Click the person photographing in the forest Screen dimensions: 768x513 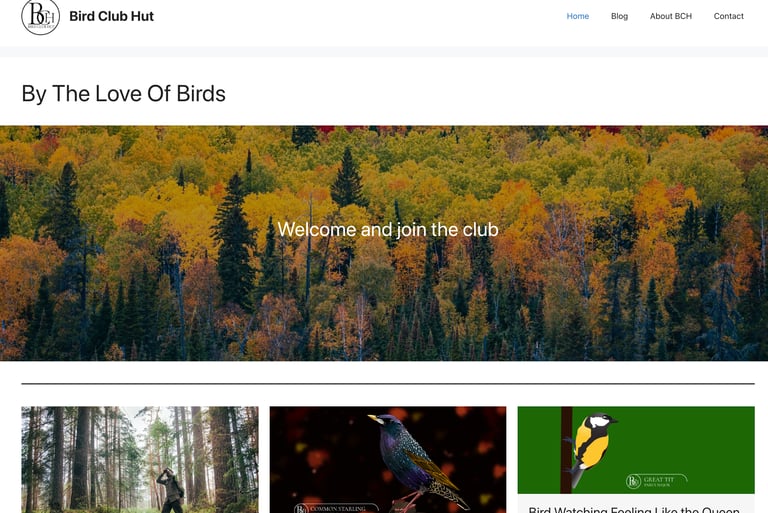coord(170,490)
